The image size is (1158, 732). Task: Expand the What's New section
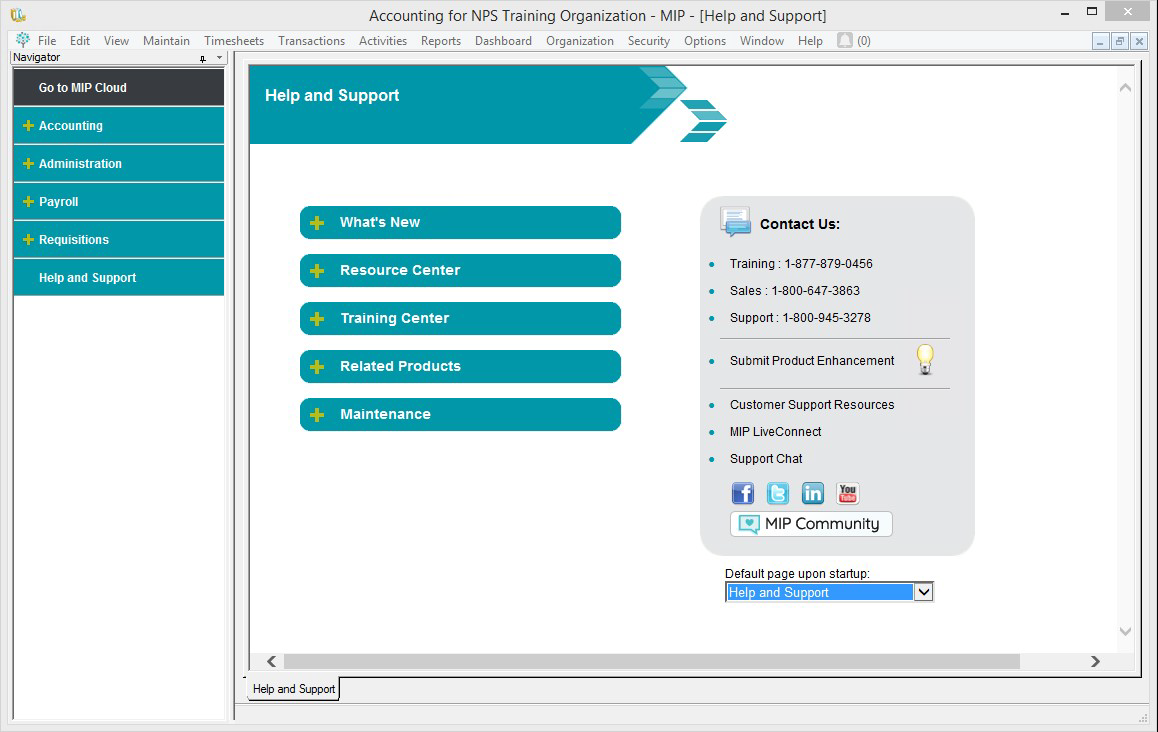point(460,222)
